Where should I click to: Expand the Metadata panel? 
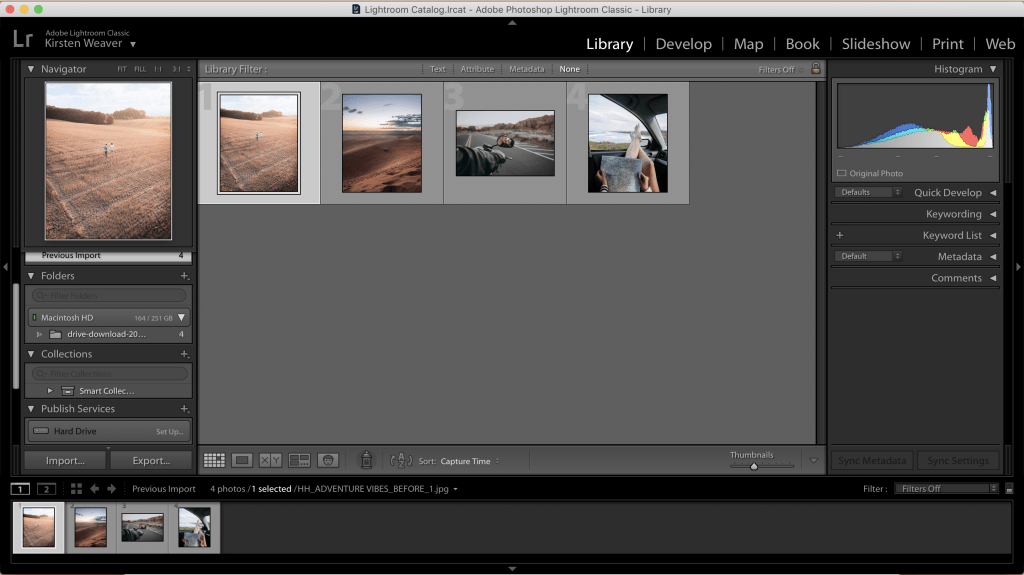[x=993, y=257]
